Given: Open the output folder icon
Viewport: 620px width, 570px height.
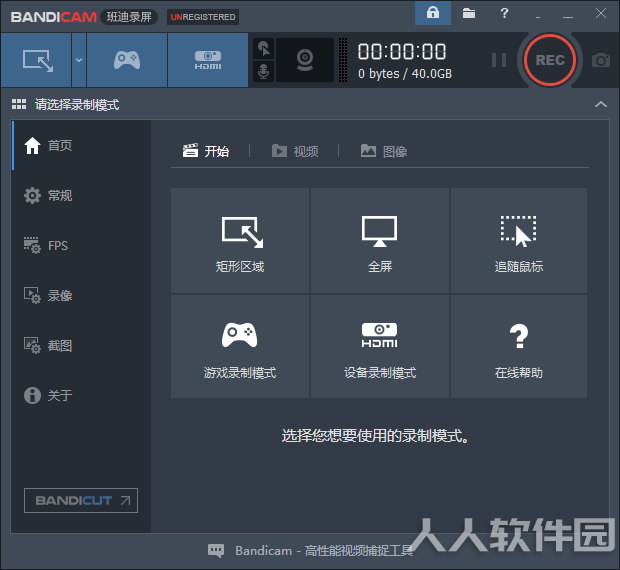Looking at the screenshot, I should [469, 13].
